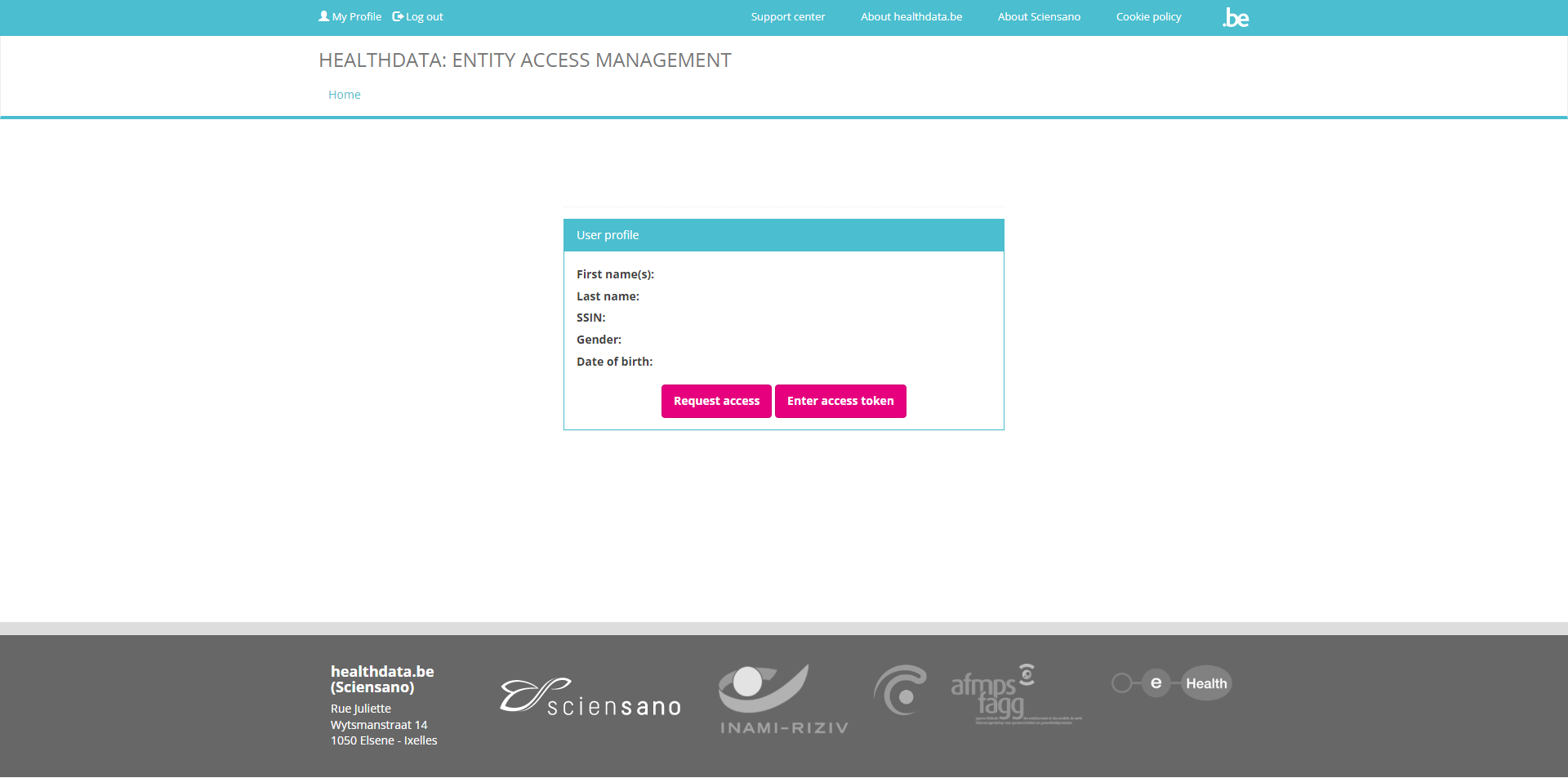Click the log out arrow icon

coord(398,16)
